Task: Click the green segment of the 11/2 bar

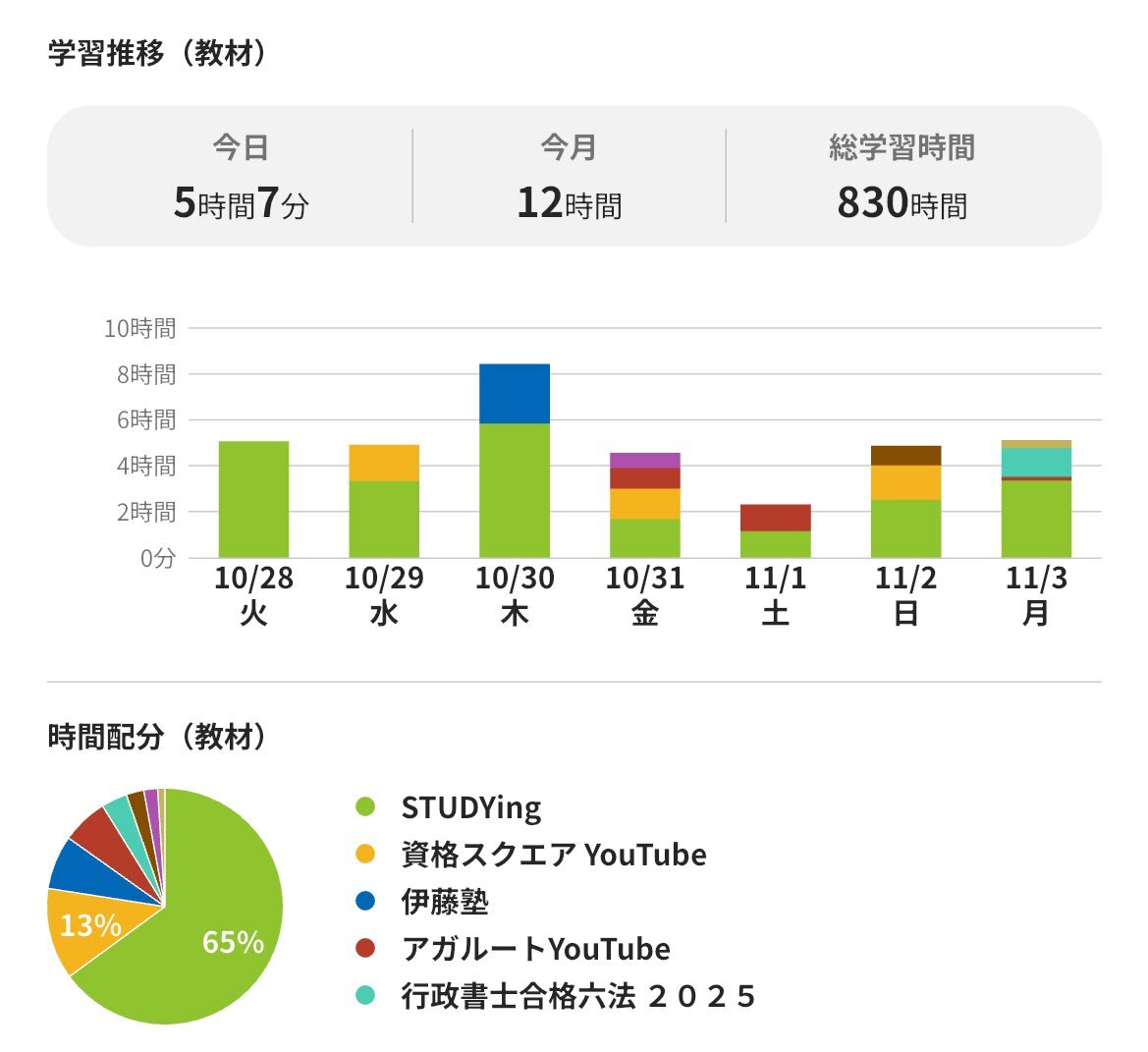Action: [905, 528]
